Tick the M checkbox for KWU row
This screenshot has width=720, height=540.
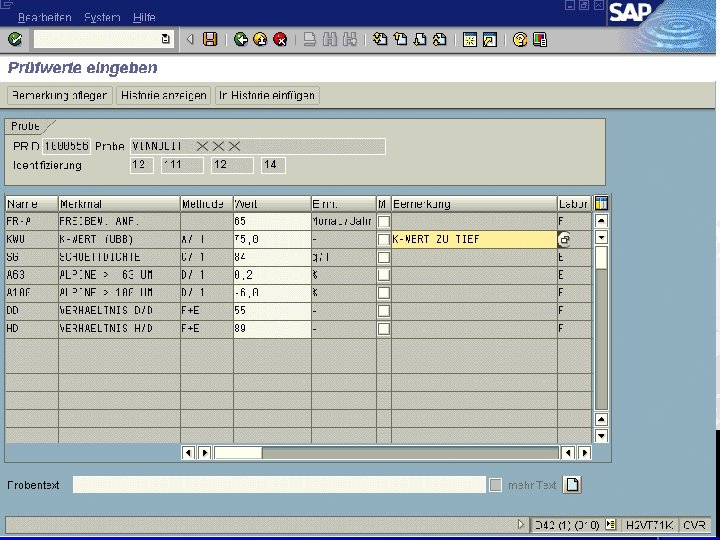383,239
